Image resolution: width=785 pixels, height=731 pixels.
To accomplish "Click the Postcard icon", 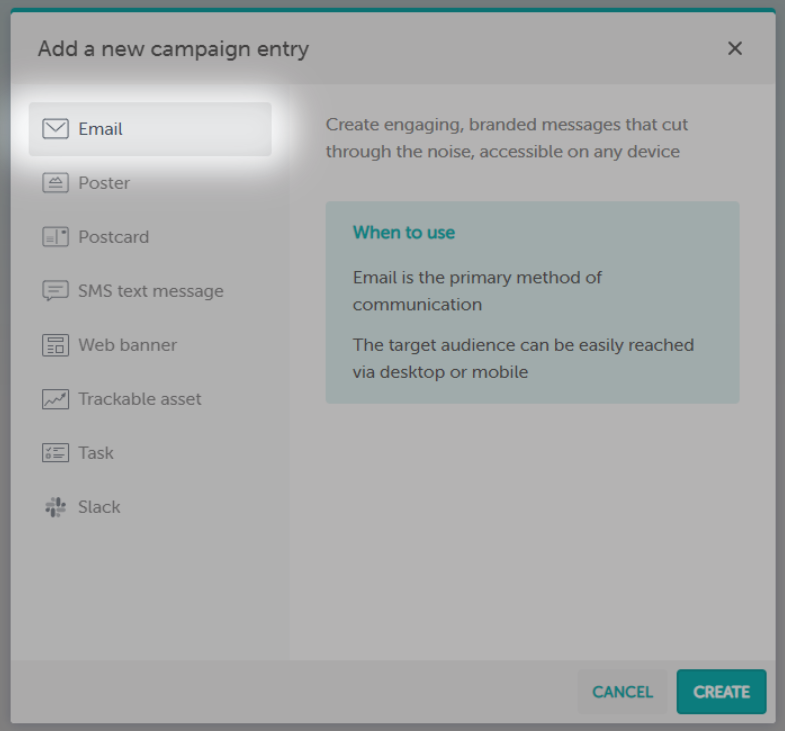I will [x=55, y=237].
